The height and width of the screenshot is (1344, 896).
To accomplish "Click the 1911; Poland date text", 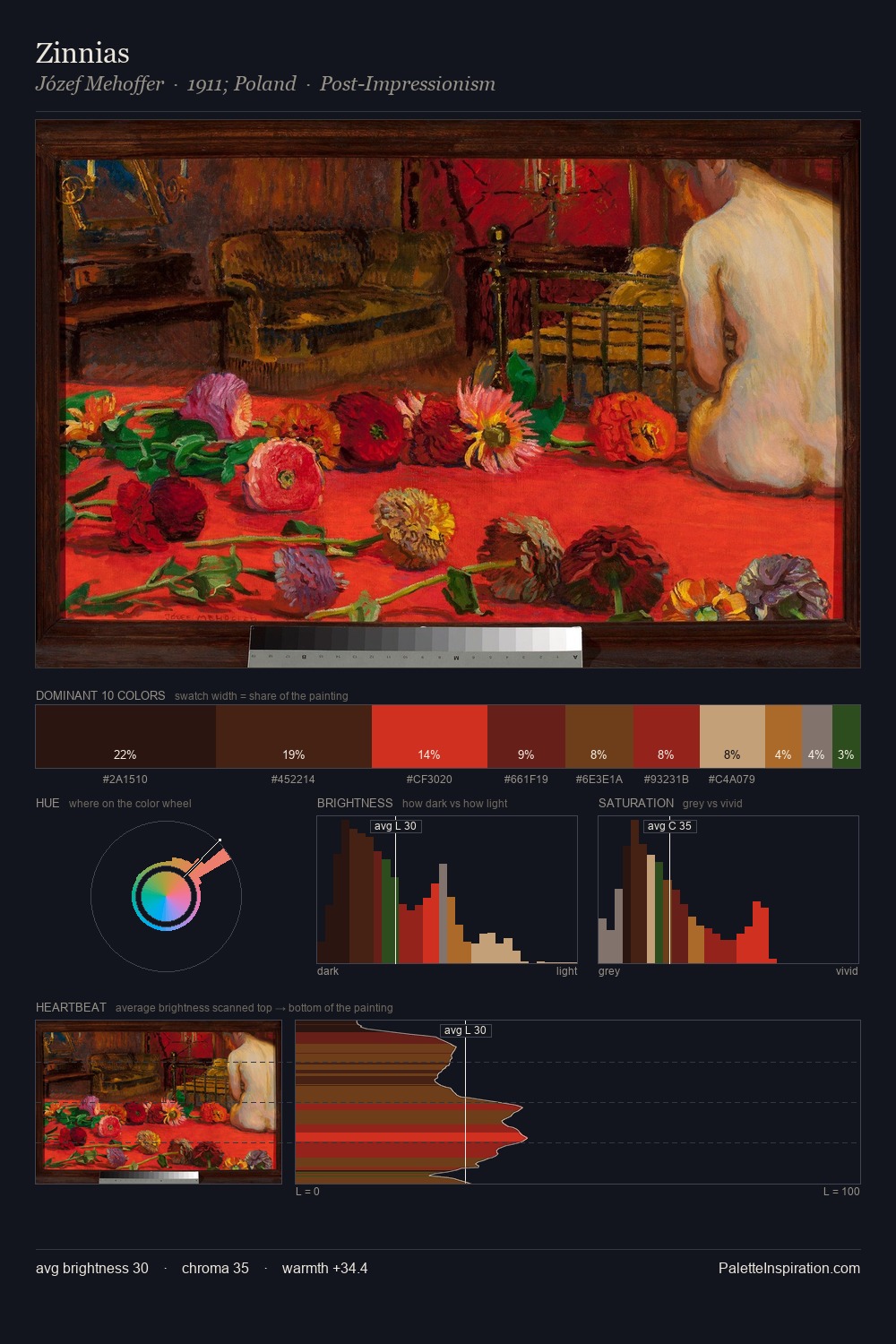I will [x=242, y=84].
